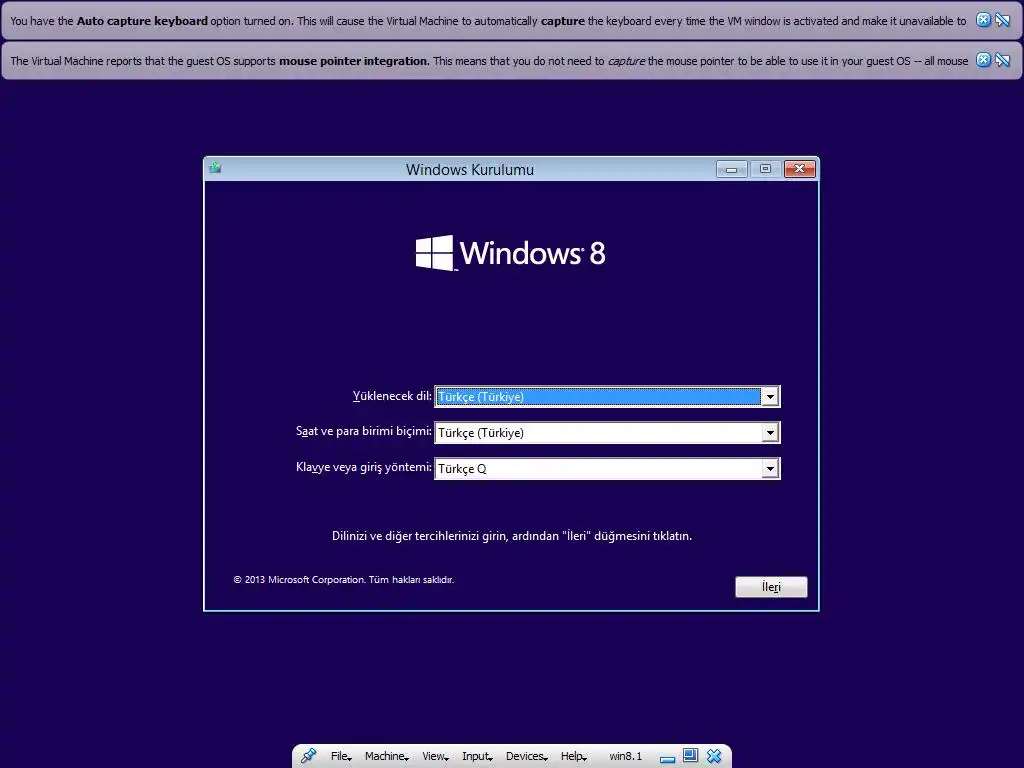Open the View menu in VM toolbar
This screenshot has width=1024, height=768.
click(x=435, y=756)
